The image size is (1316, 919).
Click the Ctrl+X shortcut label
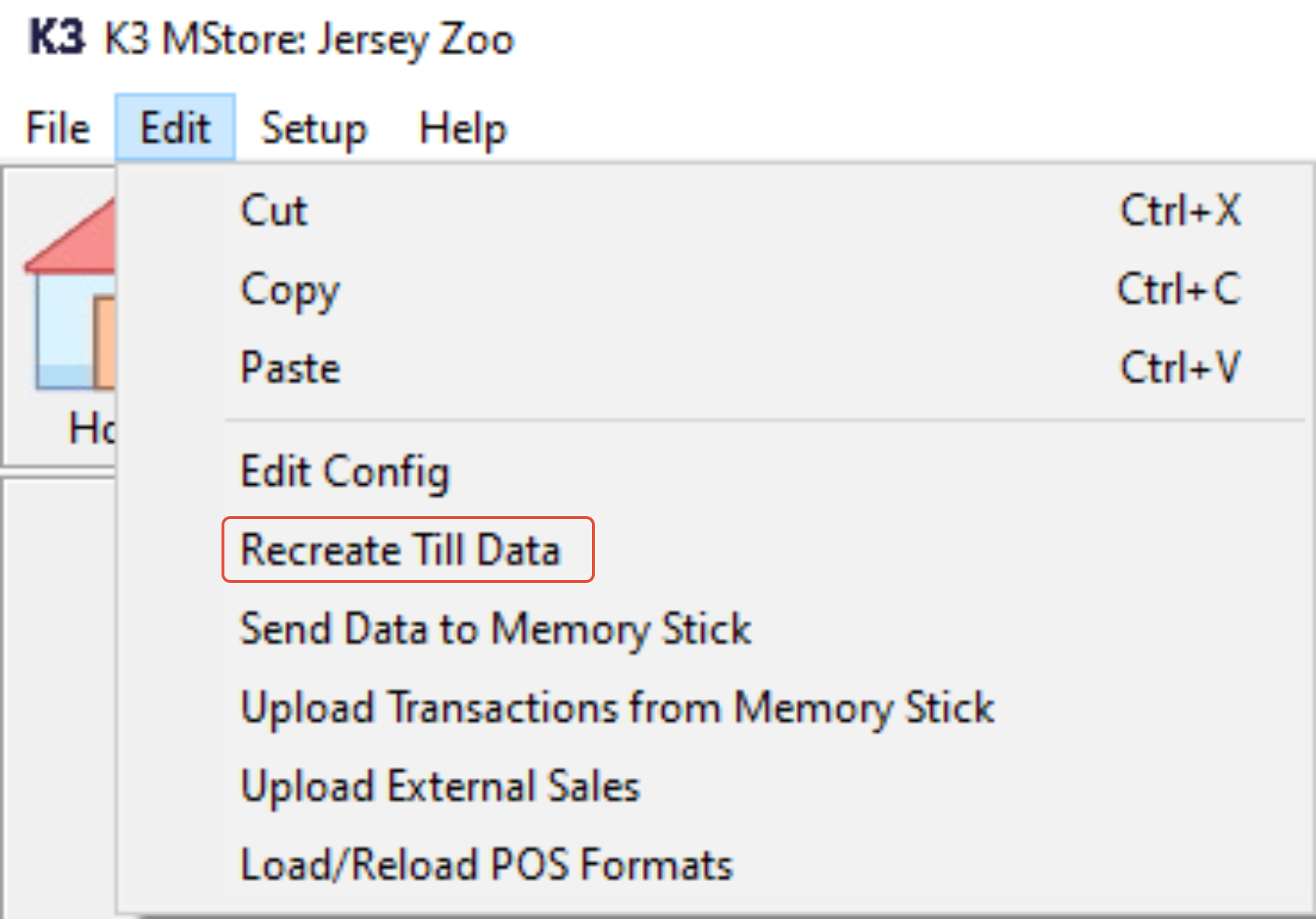tap(1180, 211)
